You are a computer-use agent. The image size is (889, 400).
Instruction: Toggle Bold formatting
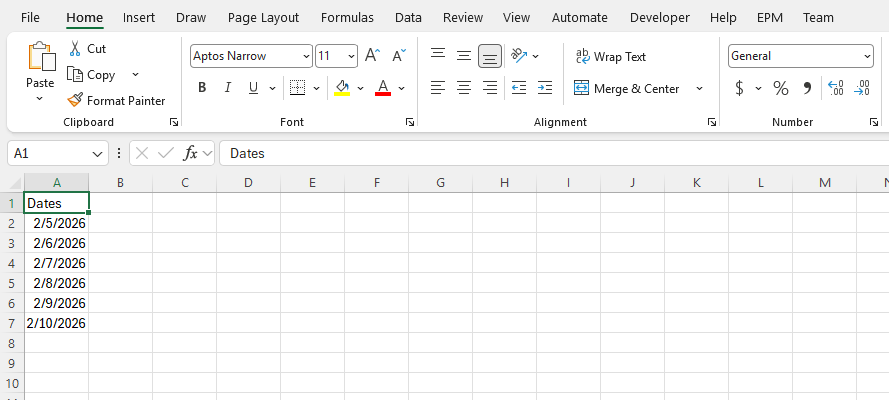click(x=202, y=88)
